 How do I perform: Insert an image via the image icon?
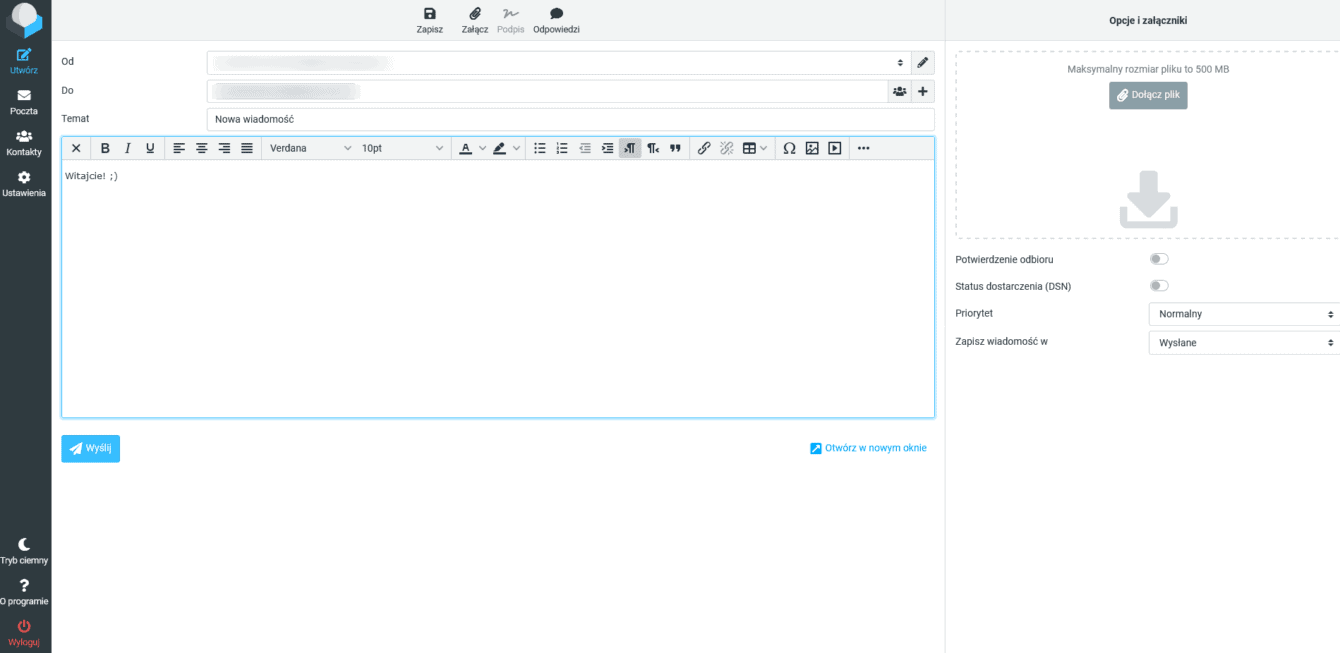(812, 147)
